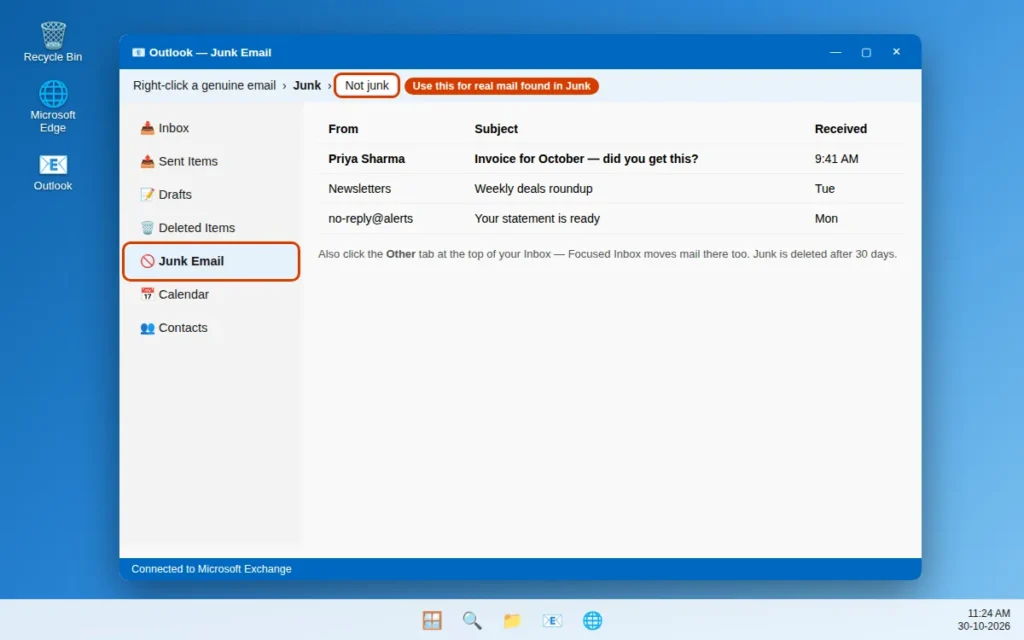Open the 'Your statement is ready' email

537,219
